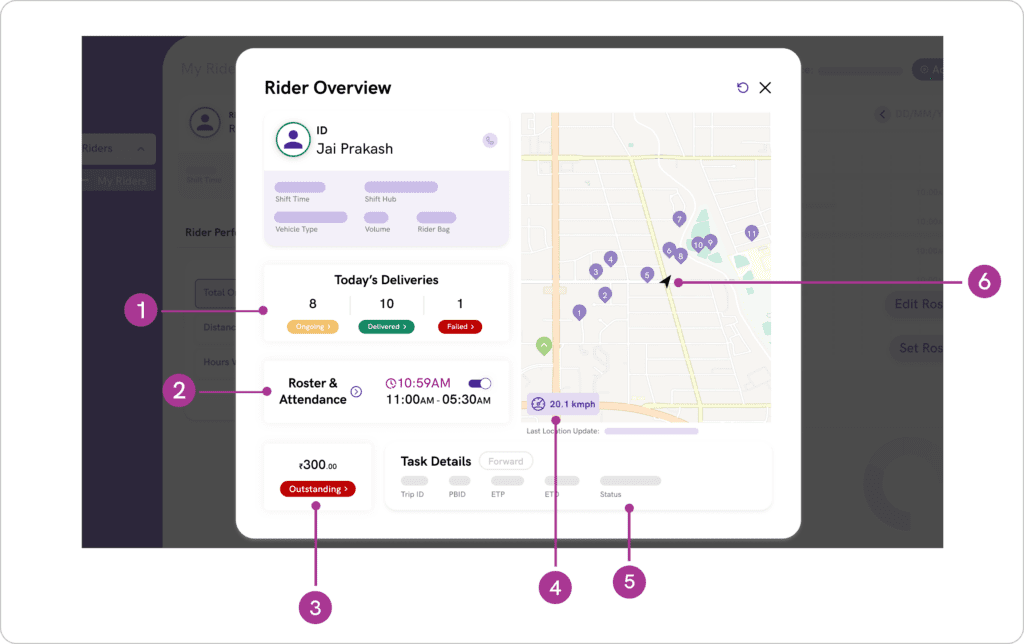Collapse the Riders sidebar menu
This screenshot has width=1024, height=644.
click(x=141, y=149)
